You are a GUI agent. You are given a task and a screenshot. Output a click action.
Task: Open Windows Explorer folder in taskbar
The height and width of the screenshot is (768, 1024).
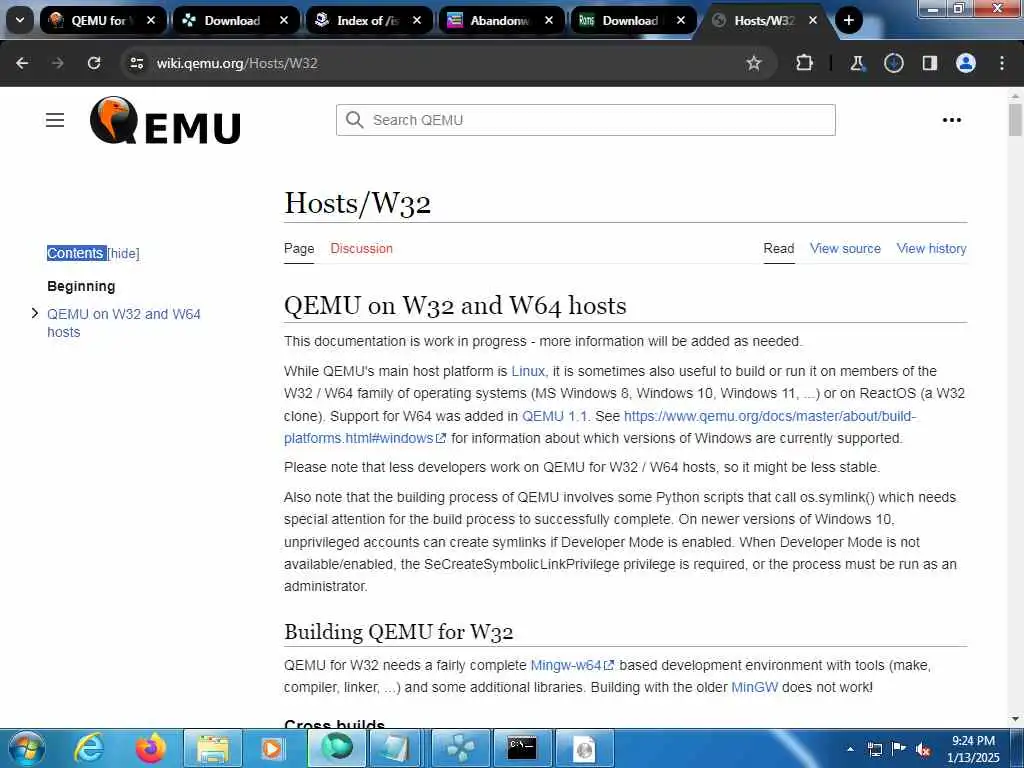[x=212, y=748]
